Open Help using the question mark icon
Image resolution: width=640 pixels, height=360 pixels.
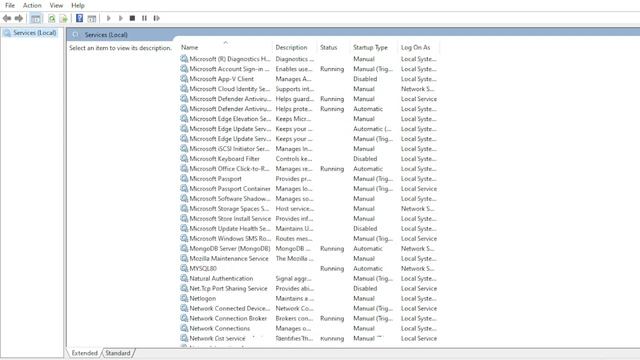[x=80, y=18]
